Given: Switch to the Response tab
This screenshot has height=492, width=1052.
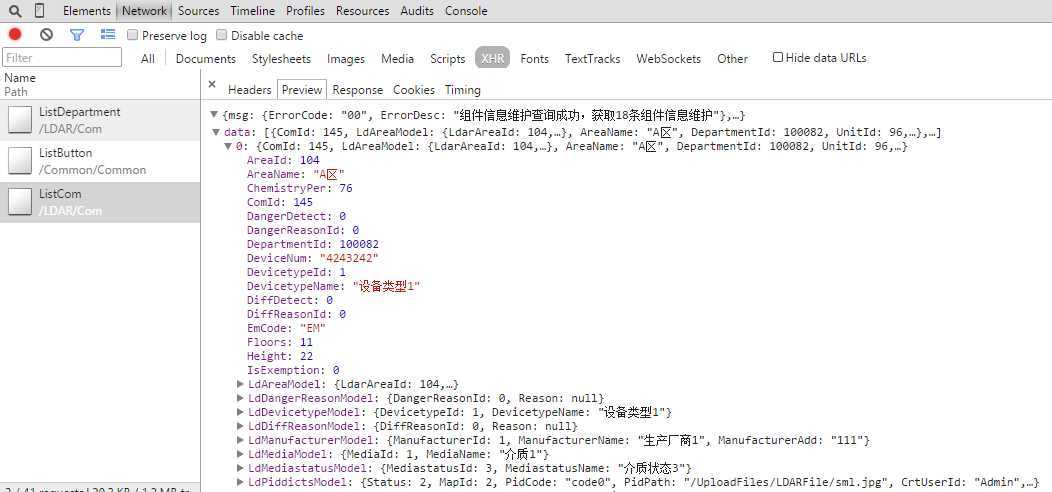Looking at the screenshot, I should 358,90.
